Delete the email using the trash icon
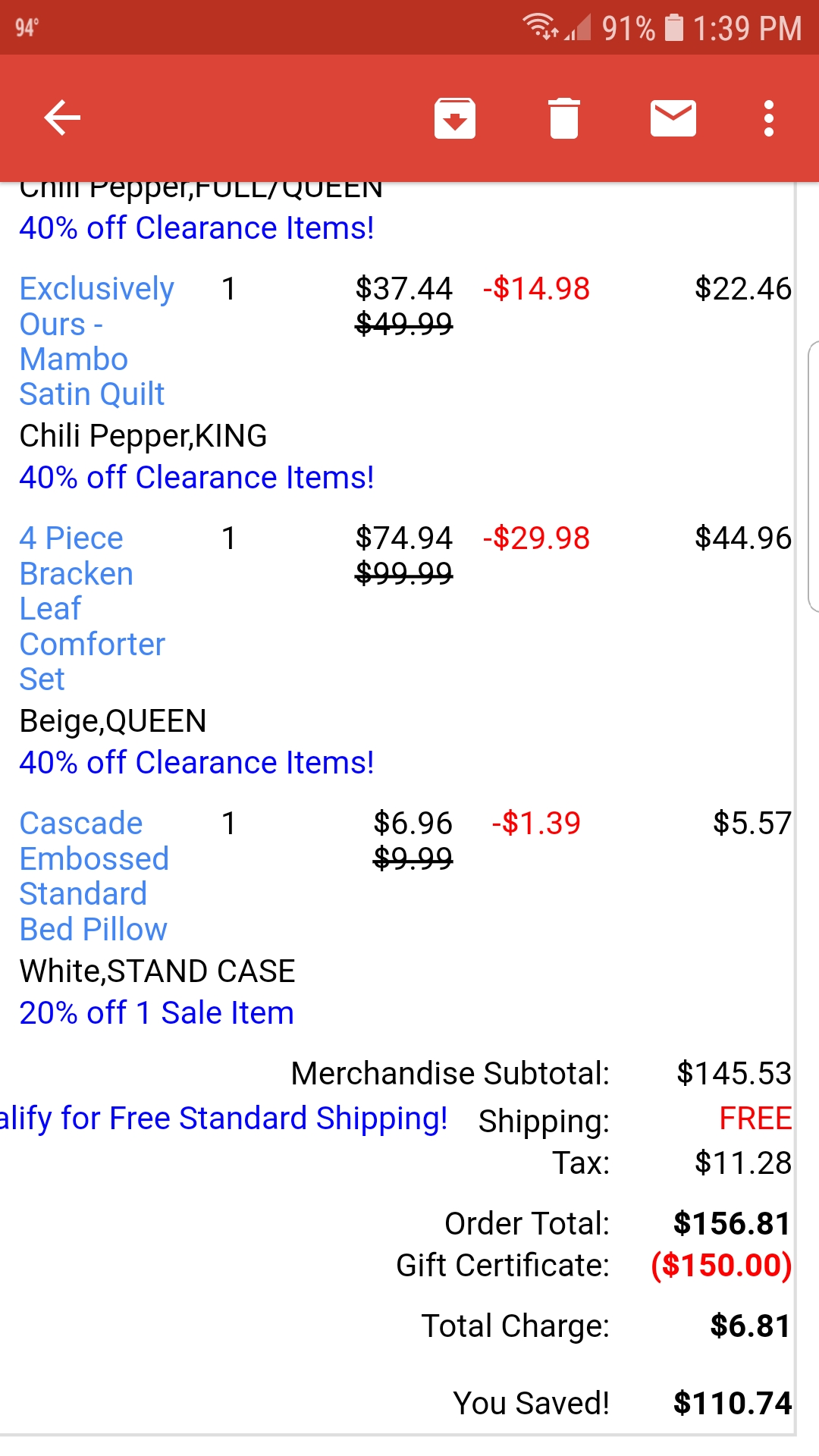This screenshot has height=1456, width=819. pos(564,118)
